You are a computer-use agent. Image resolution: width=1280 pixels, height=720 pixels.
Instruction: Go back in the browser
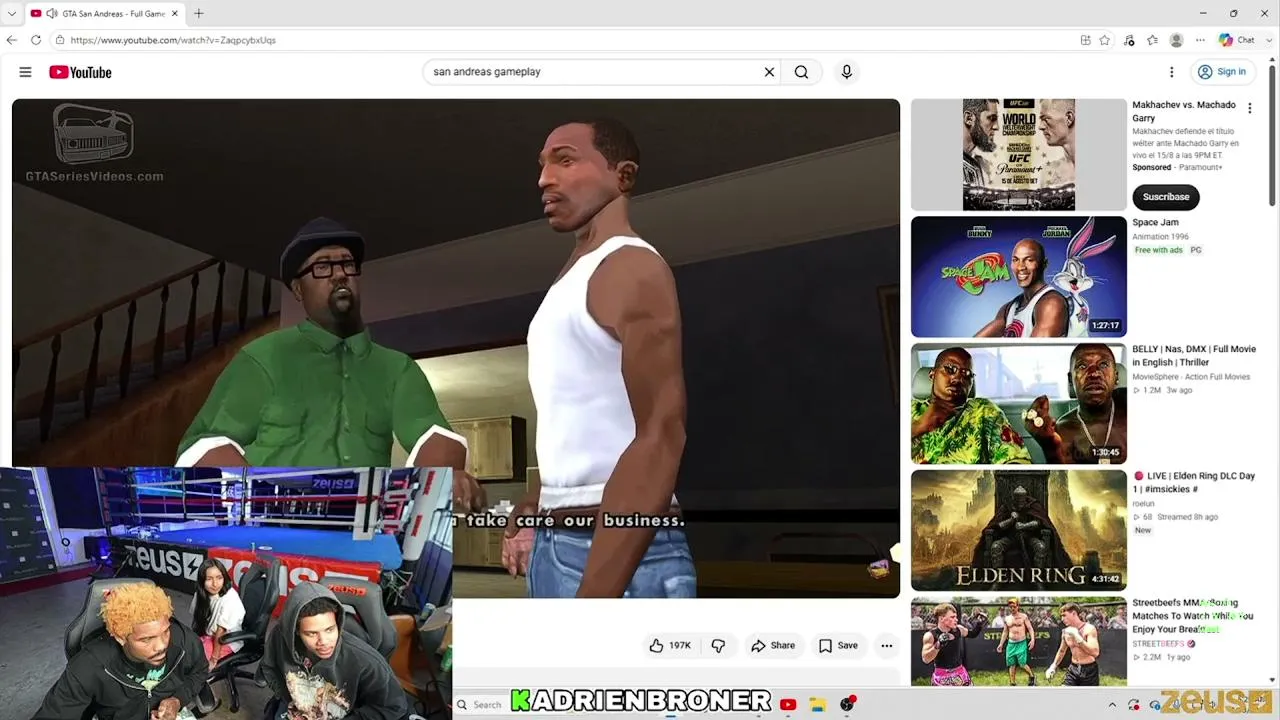tap(12, 40)
